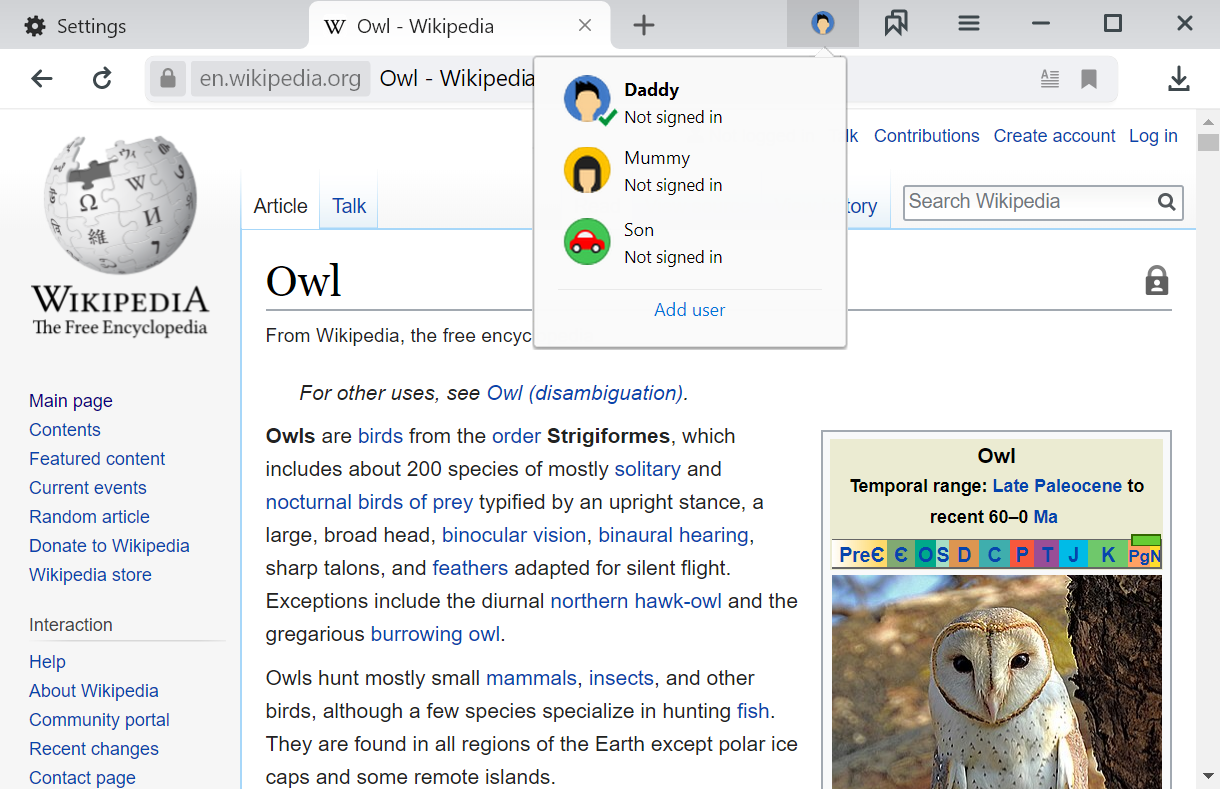This screenshot has height=789, width=1220.
Task: Click the en.wikipedia.org domain in address bar
Action: tap(280, 78)
